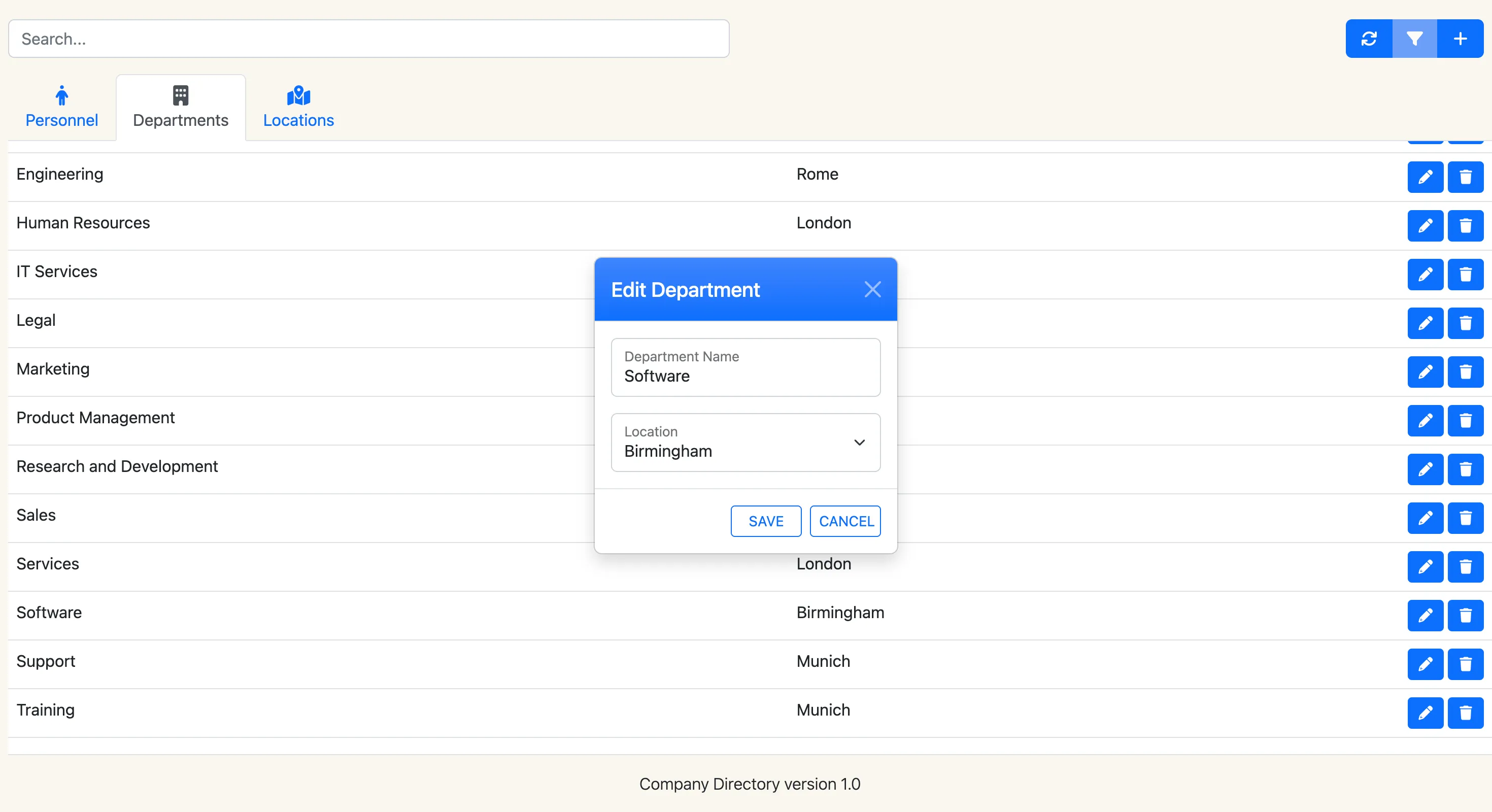This screenshot has height=812, width=1492.
Task: Edit the Sales department
Action: click(x=1426, y=517)
